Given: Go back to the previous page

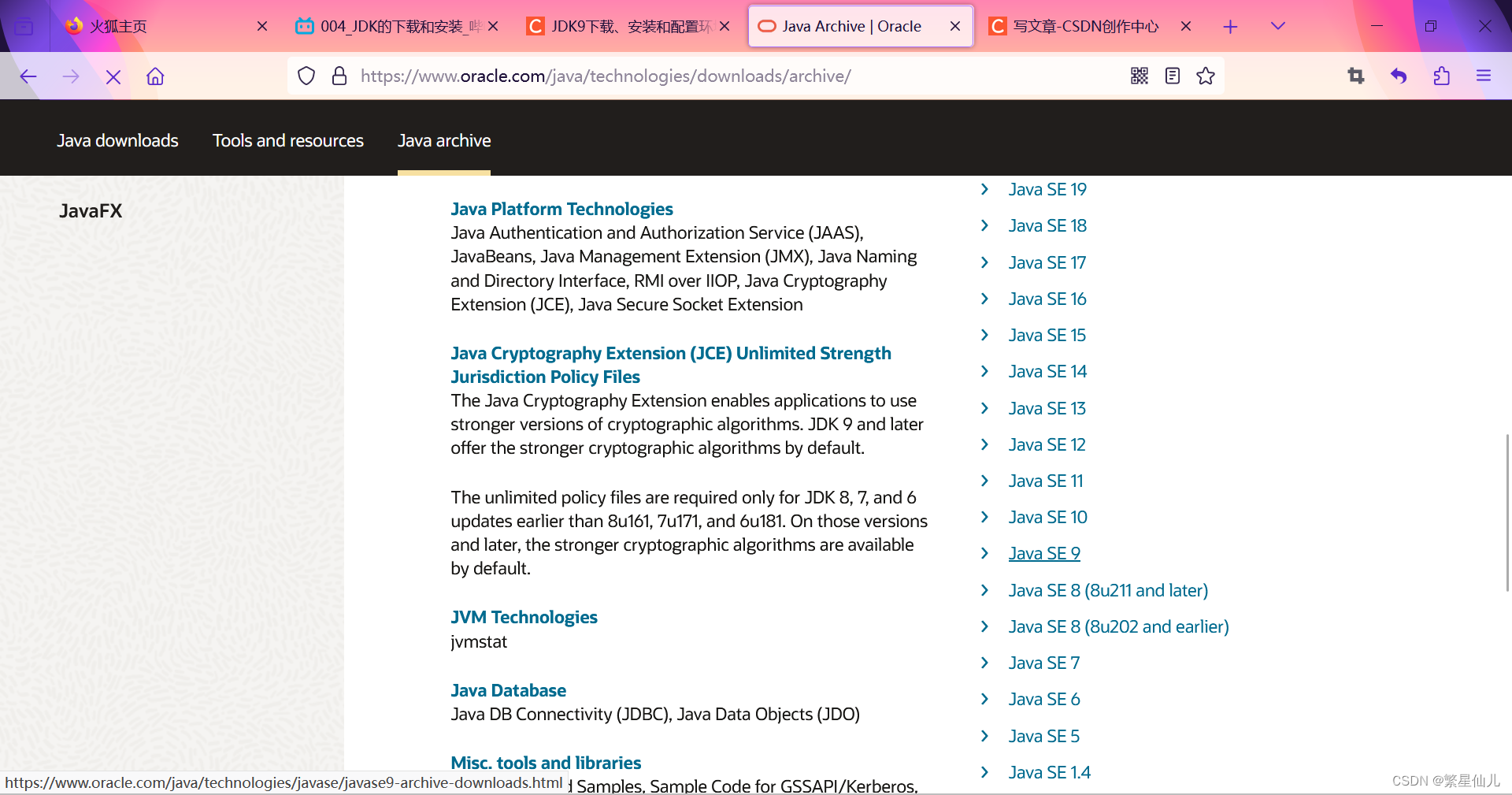Looking at the screenshot, I should tap(28, 76).
